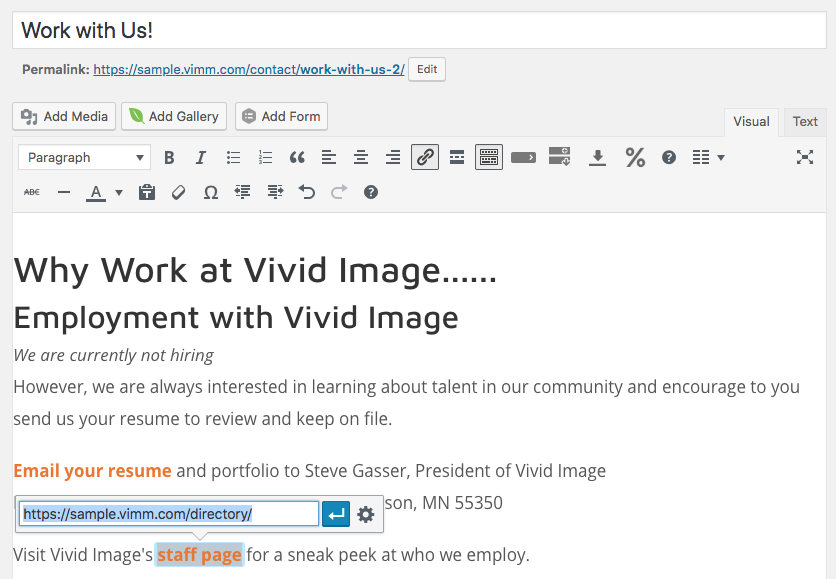The width and height of the screenshot is (836, 579).
Task: Apply blockquote formatting
Action: point(297,157)
